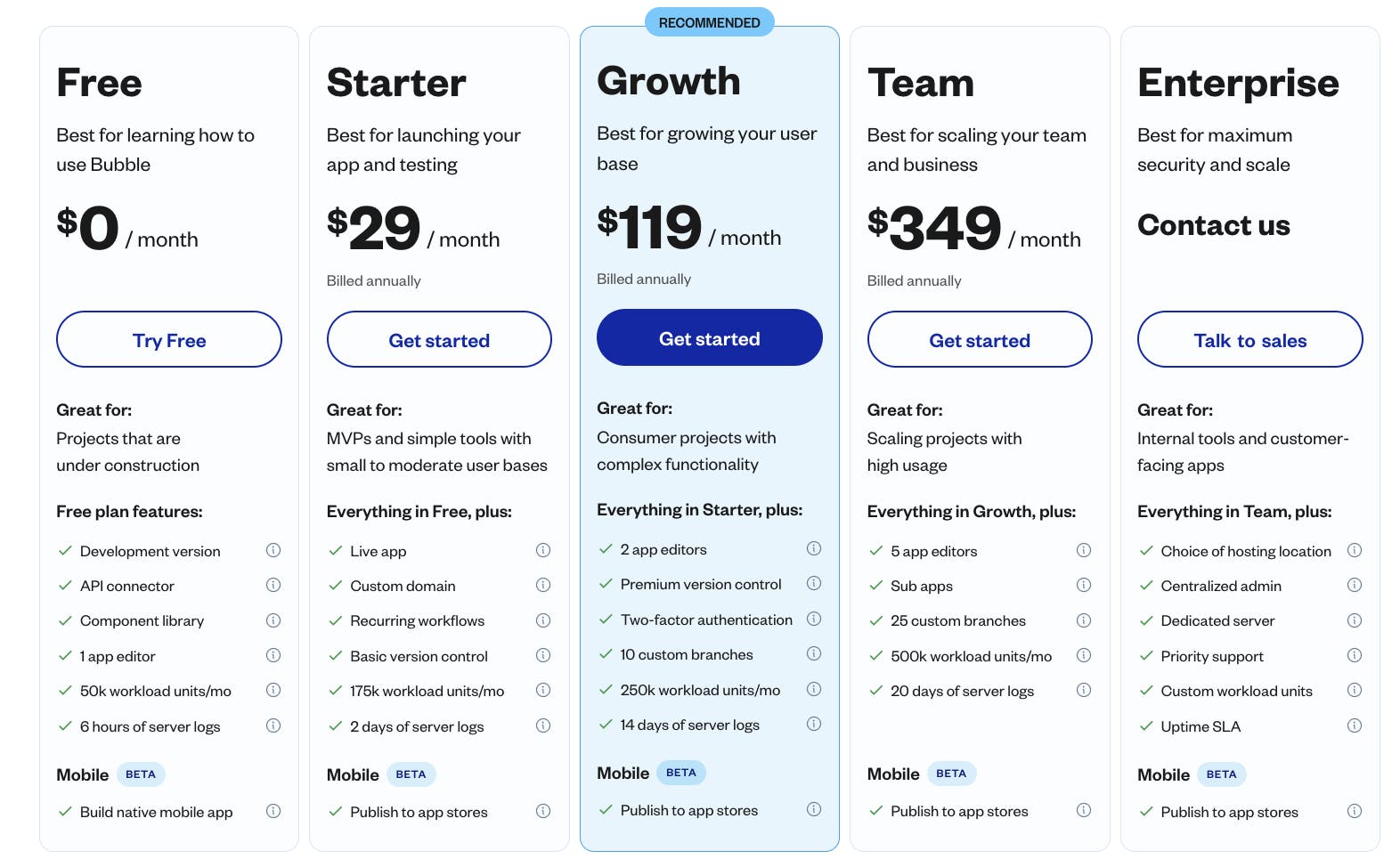Click info icon next to Sub apps
The width and height of the screenshot is (1400, 867).
(x=1084, y=585)
